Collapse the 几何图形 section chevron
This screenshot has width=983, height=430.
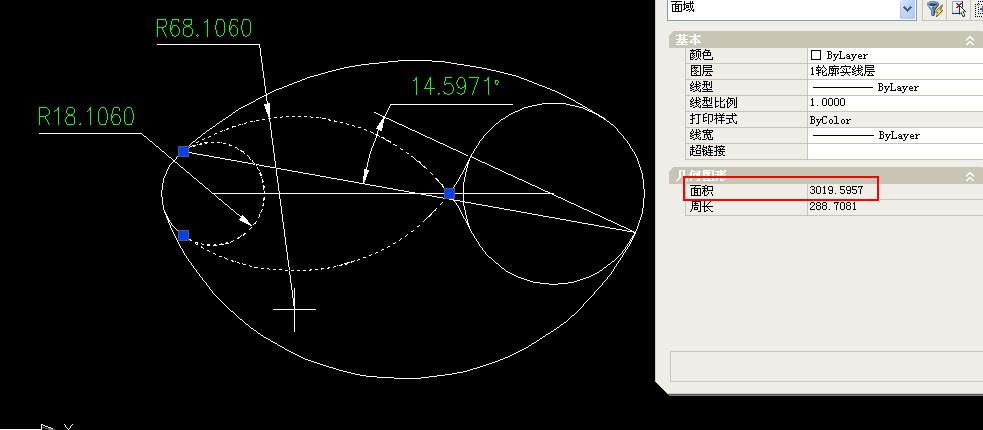click(x=969, y=176)
